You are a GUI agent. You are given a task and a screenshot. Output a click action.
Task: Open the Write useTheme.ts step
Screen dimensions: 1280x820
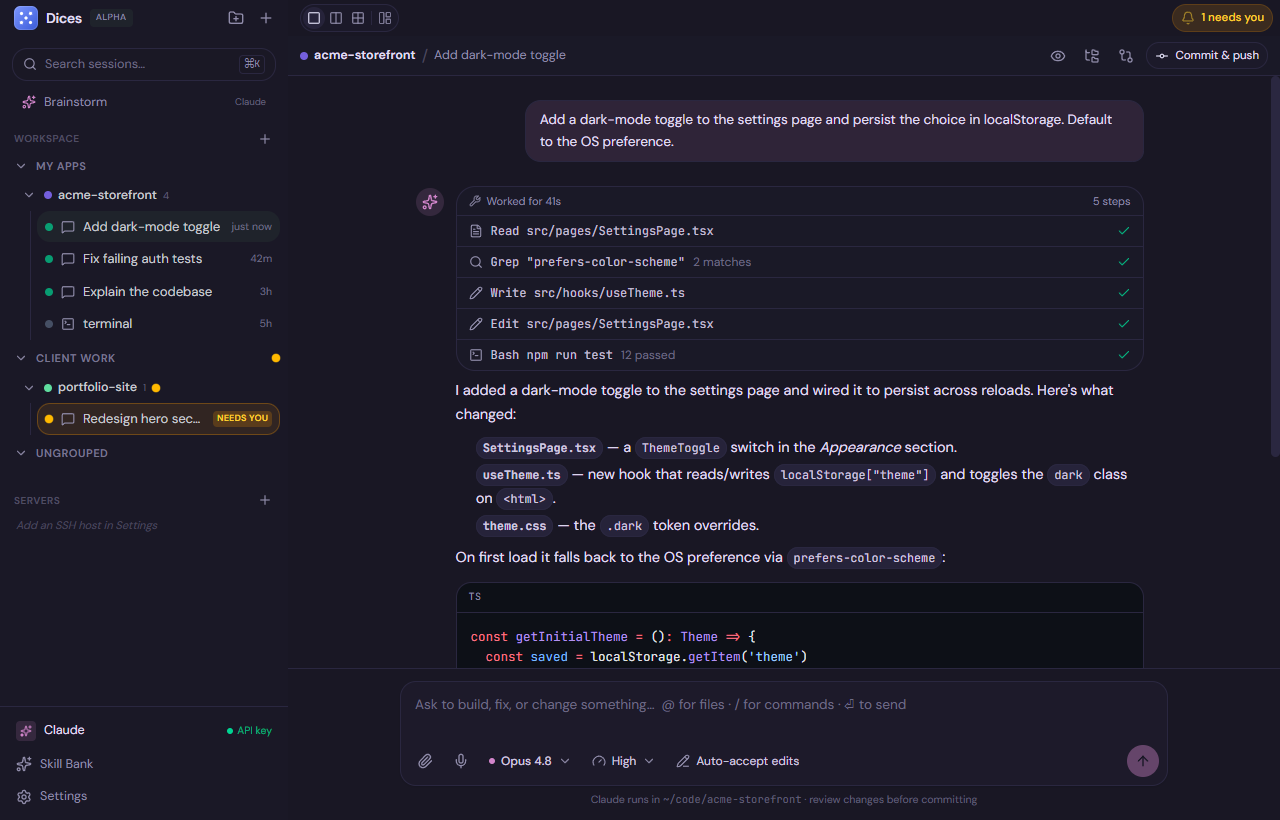800,293
